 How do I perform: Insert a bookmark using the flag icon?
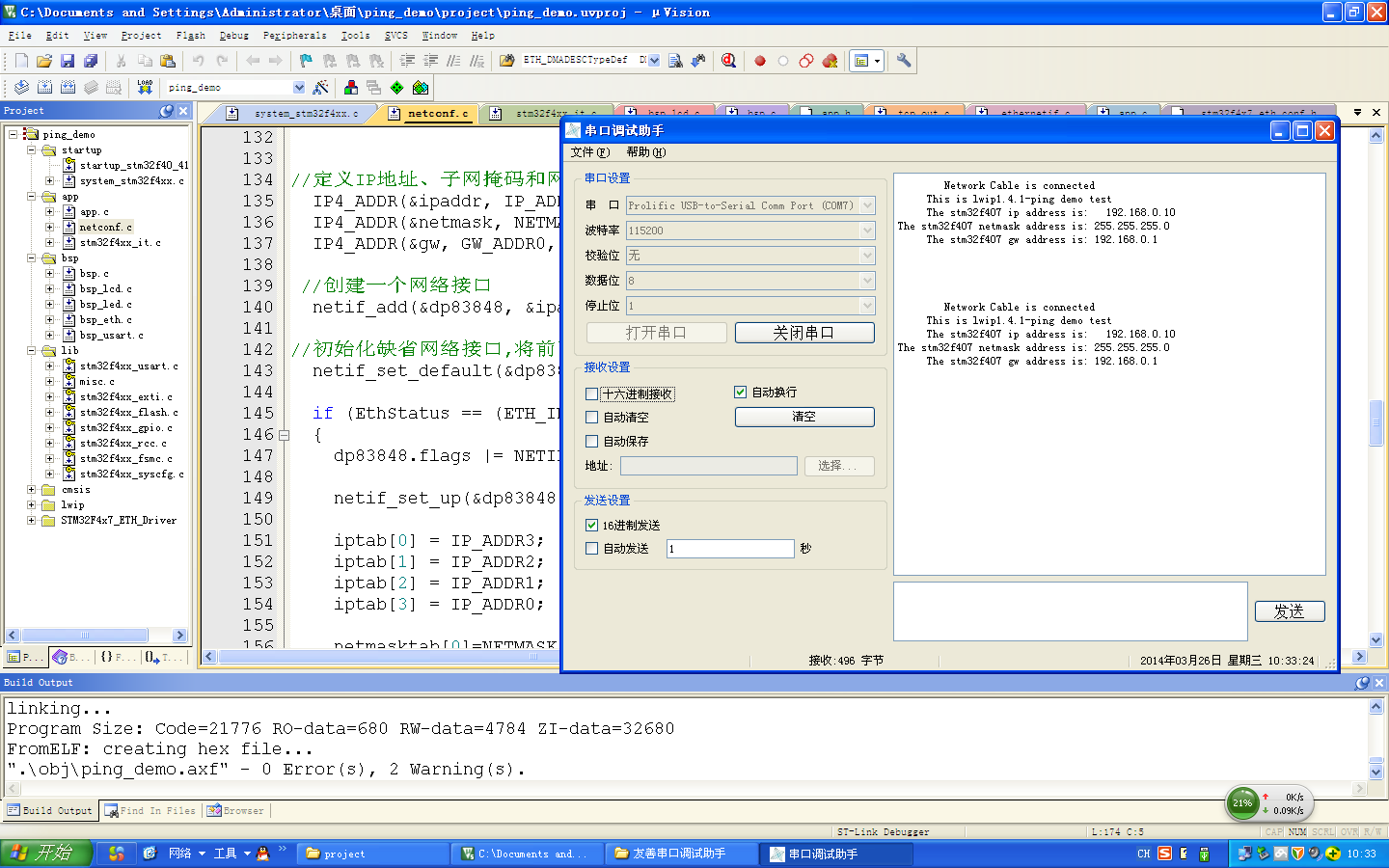pos(306,61)
